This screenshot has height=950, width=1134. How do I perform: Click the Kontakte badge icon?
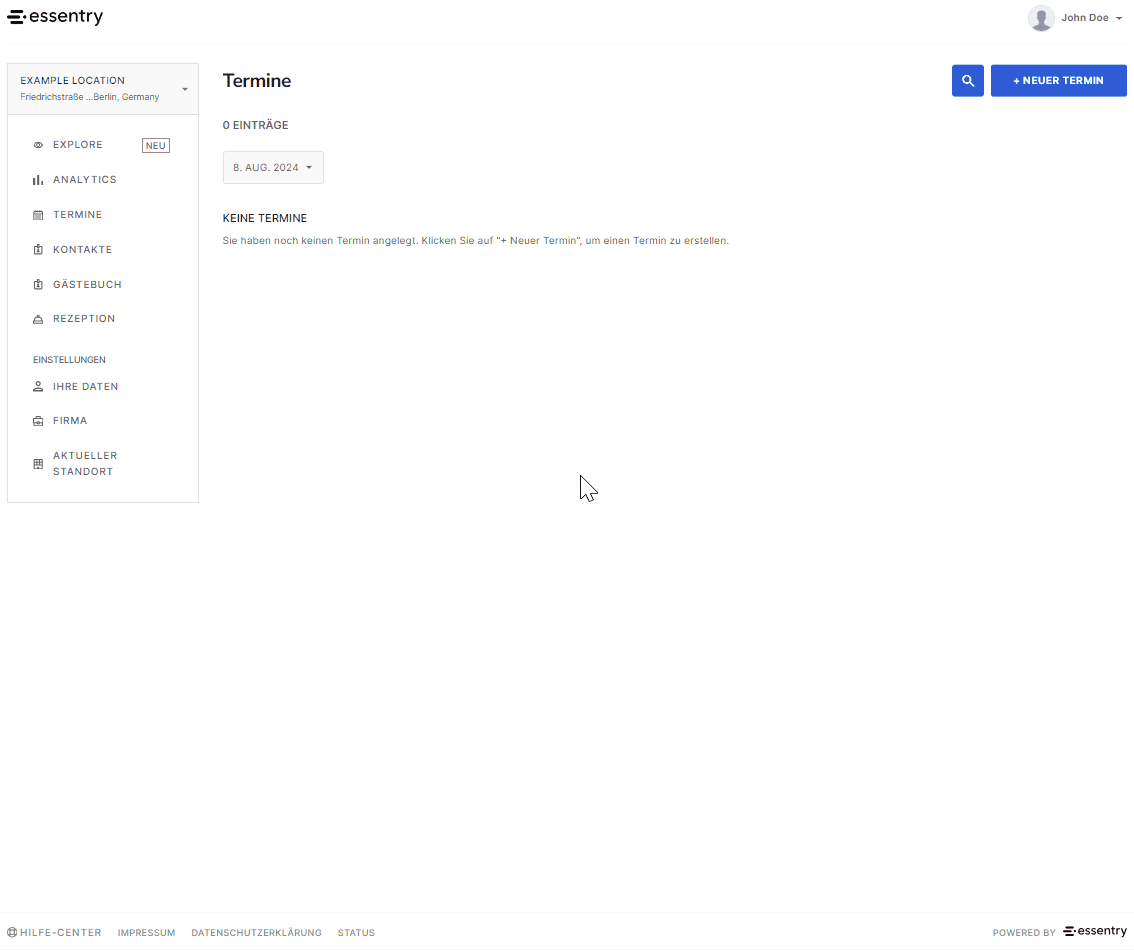click(38, 249)
